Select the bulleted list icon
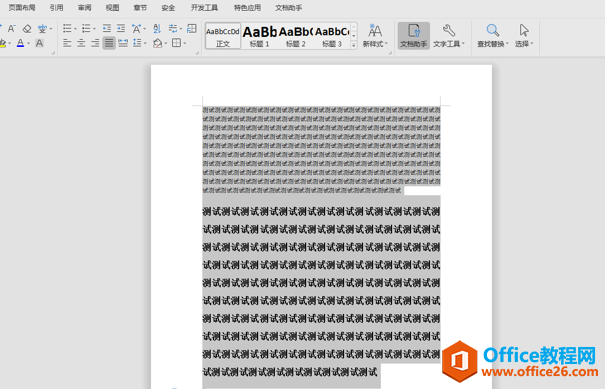605x389 pixels. [x=67, y=29]
